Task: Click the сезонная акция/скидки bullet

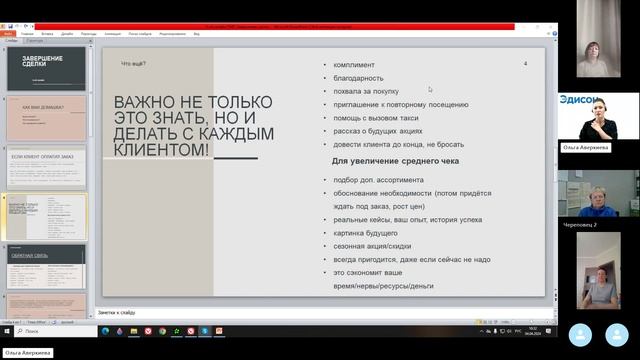Action: coord(372,247)
